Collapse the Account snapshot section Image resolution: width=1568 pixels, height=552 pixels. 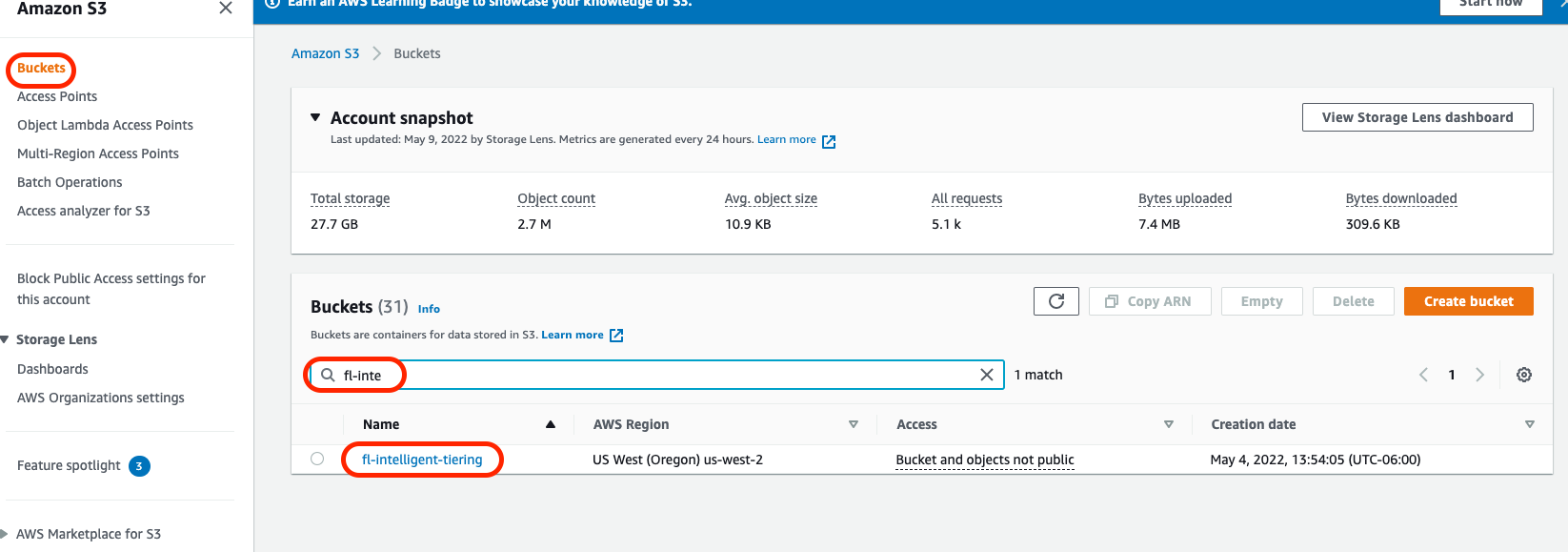click(x=315, y=117)
